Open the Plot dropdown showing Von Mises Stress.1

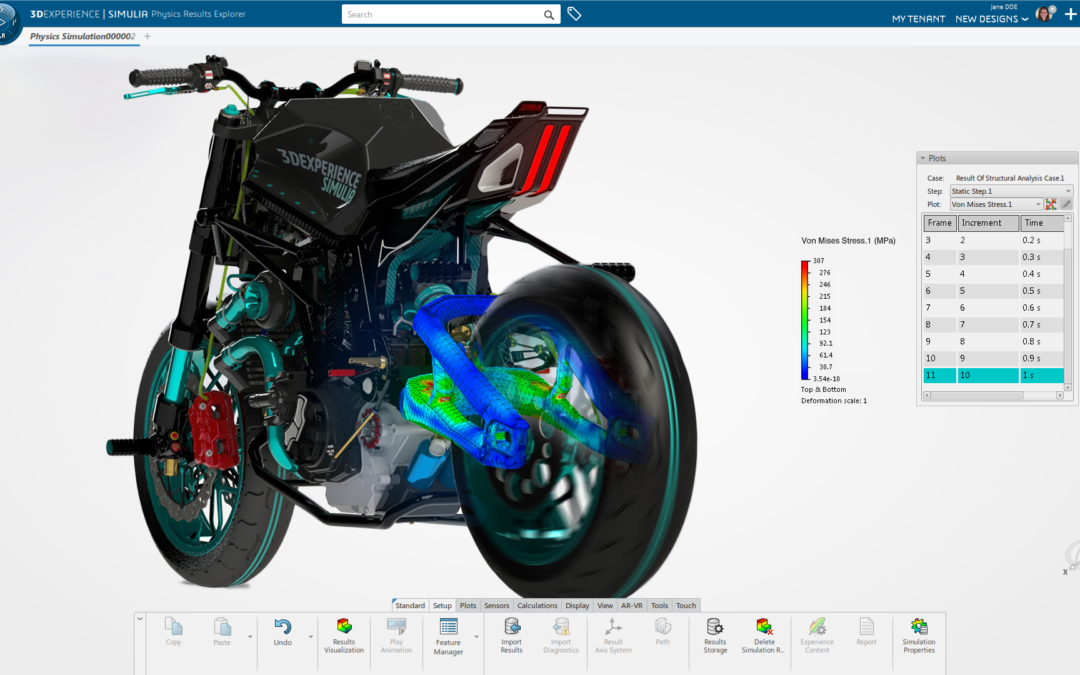(996, 205)
